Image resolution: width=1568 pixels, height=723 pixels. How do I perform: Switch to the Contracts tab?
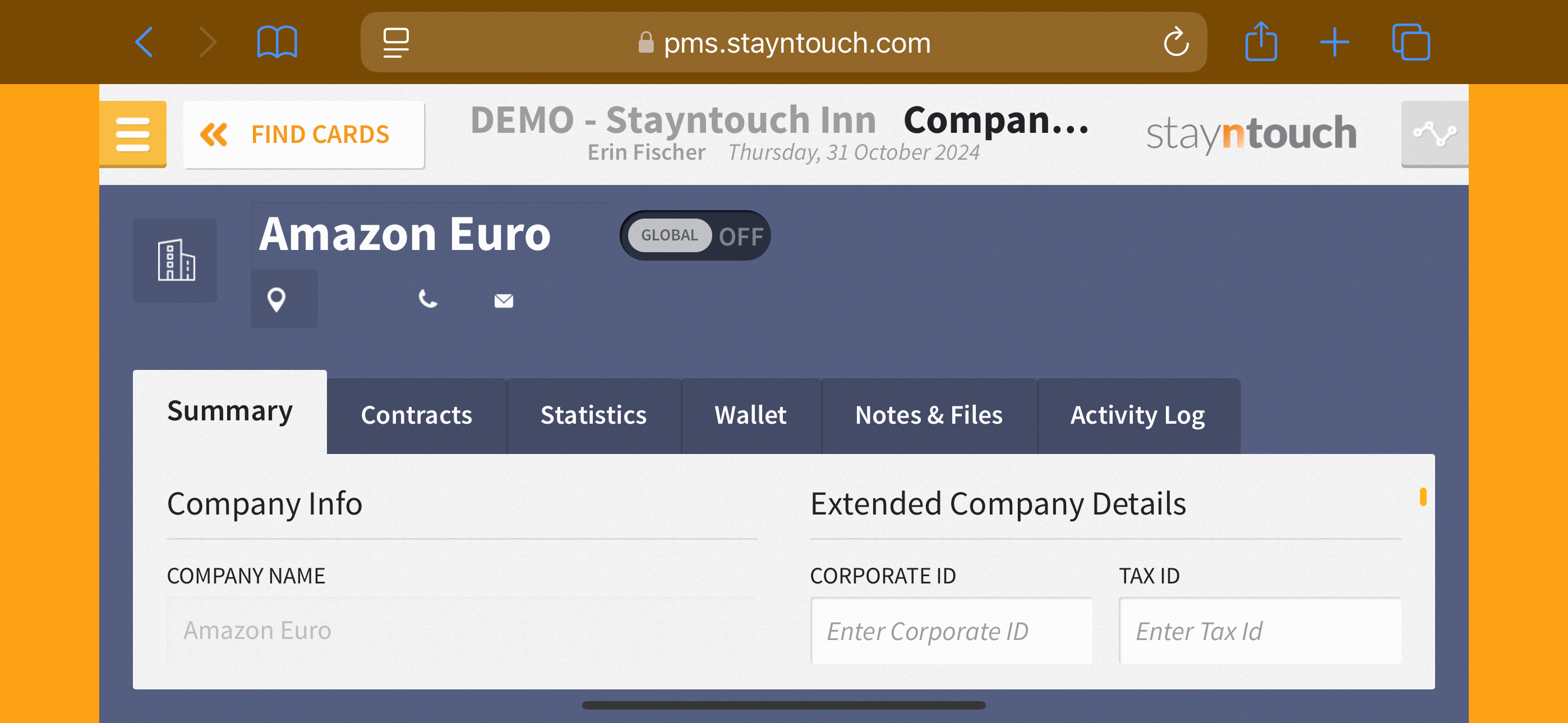pyautogui.click(x=416, y=416)
